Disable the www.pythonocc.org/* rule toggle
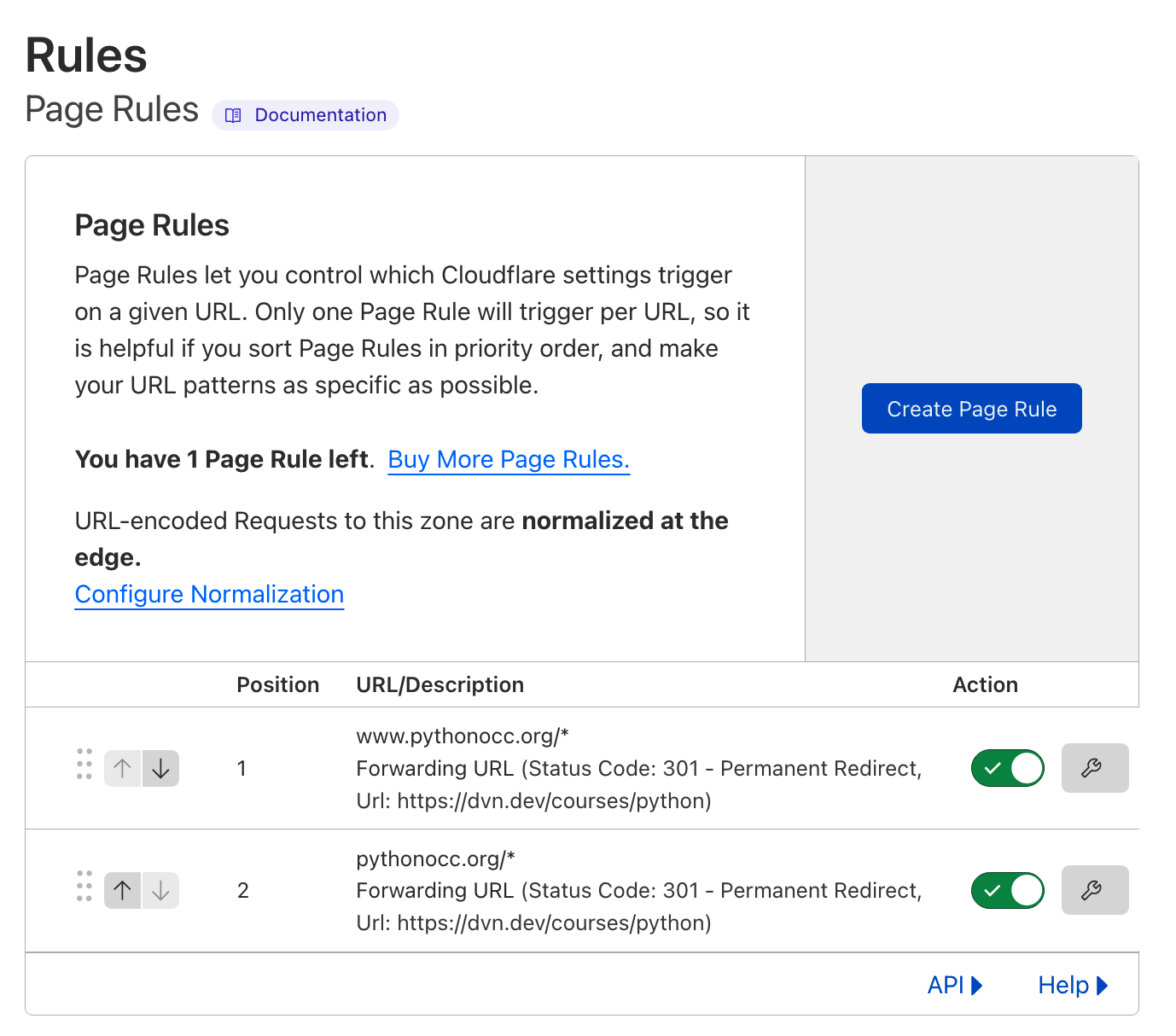 [1008, 768]
